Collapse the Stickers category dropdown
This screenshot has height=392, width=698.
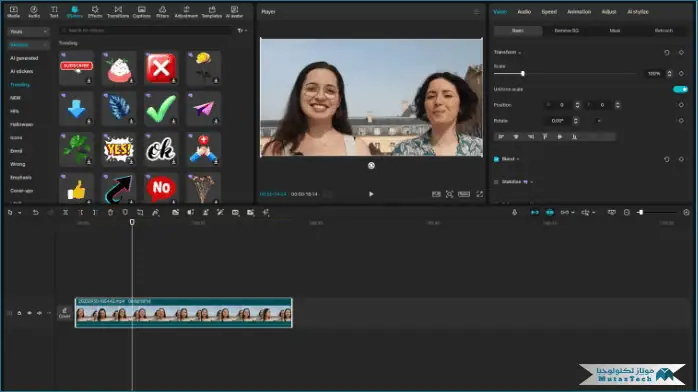(28, 45)
